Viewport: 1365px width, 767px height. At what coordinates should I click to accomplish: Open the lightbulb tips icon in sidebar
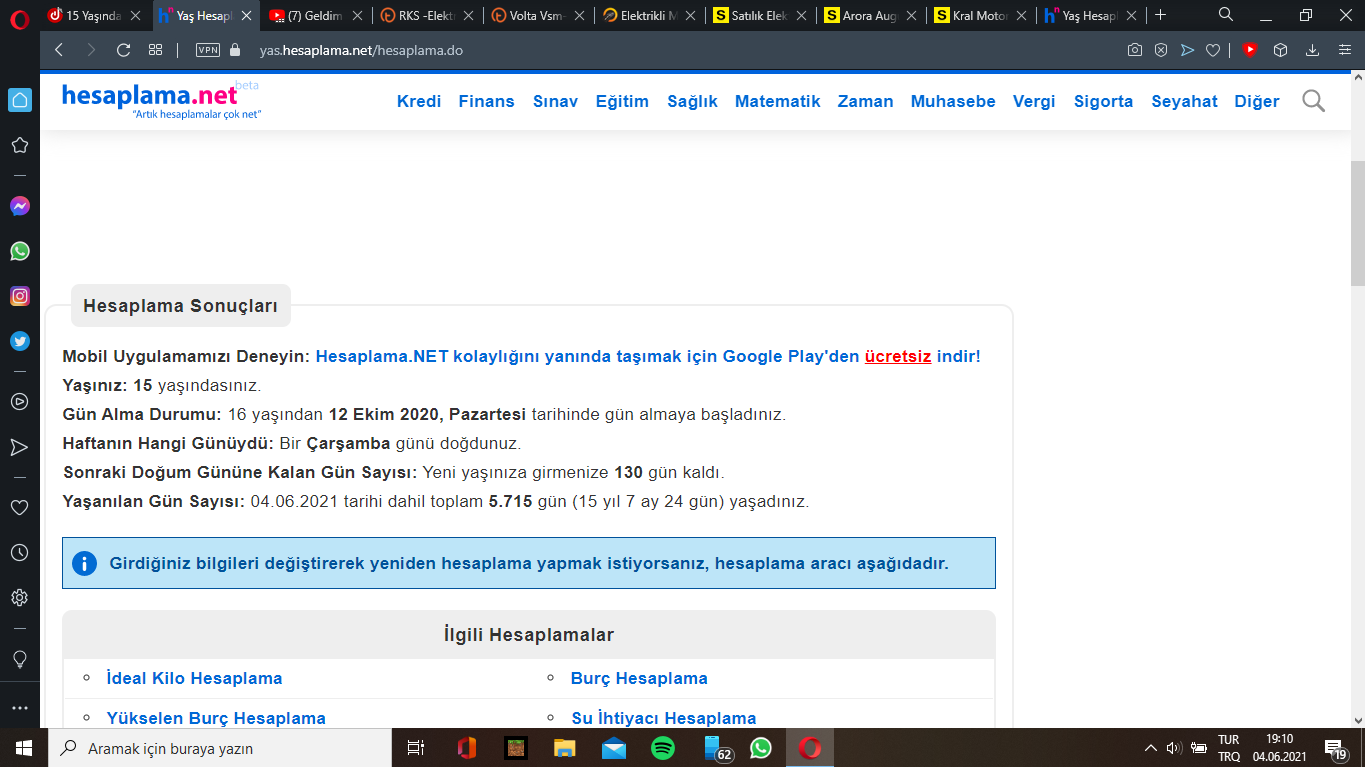(x=19, y=659)
